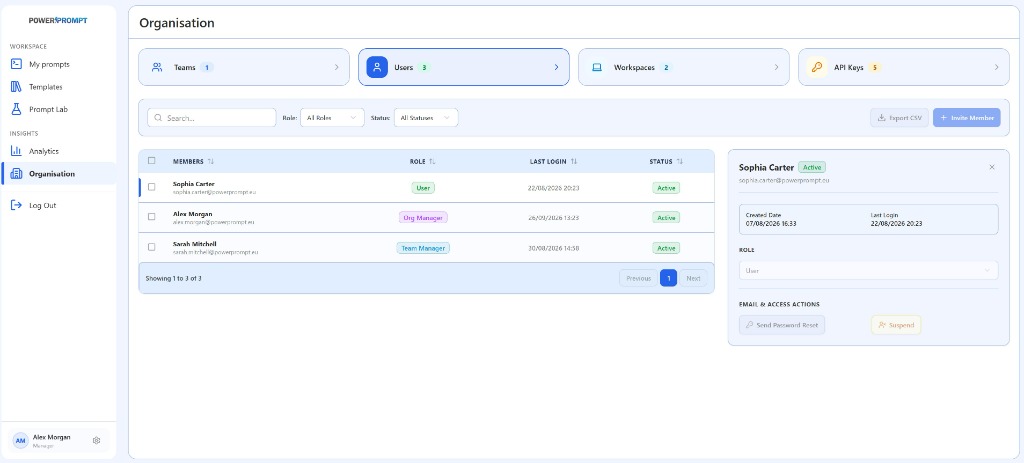Tick the select-all members checkbox
Viewport: 1024px width, 463px height.
pos(152,161)
